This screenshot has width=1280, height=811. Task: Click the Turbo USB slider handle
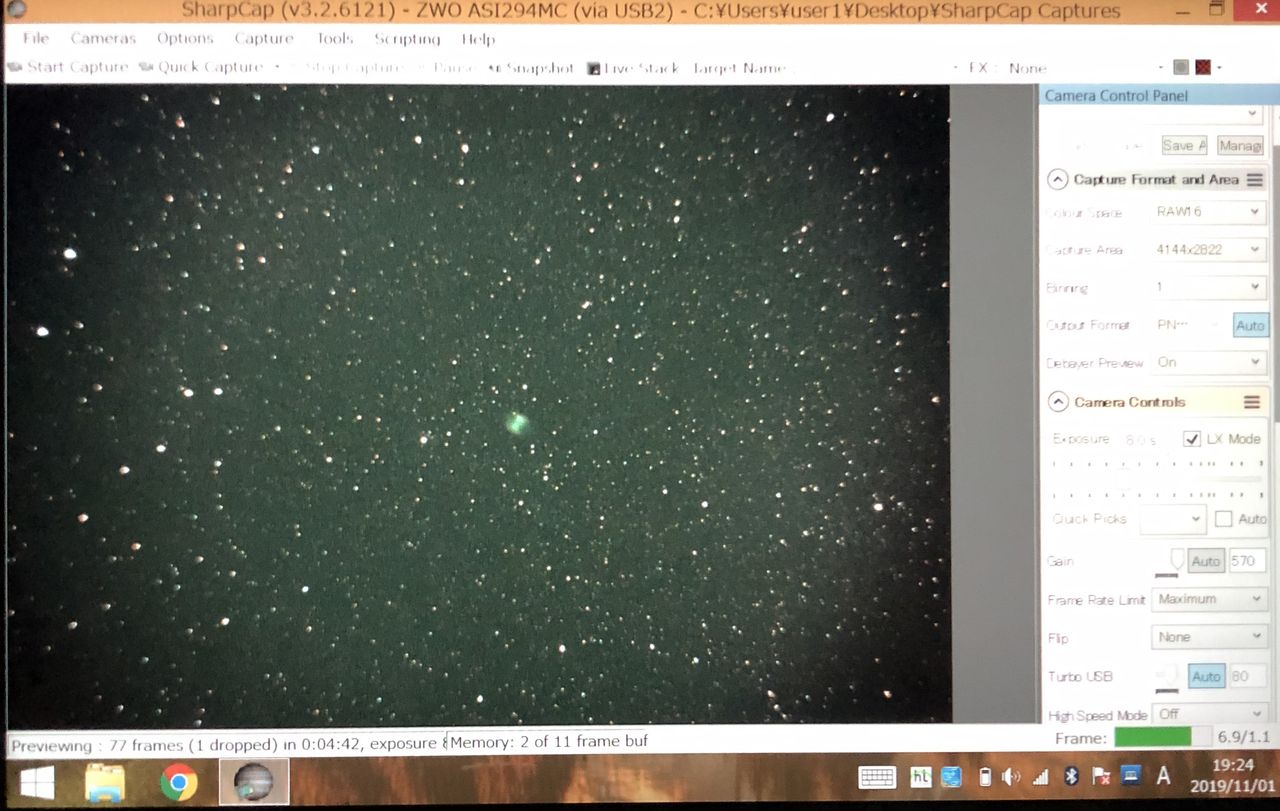coord(1171,675)
